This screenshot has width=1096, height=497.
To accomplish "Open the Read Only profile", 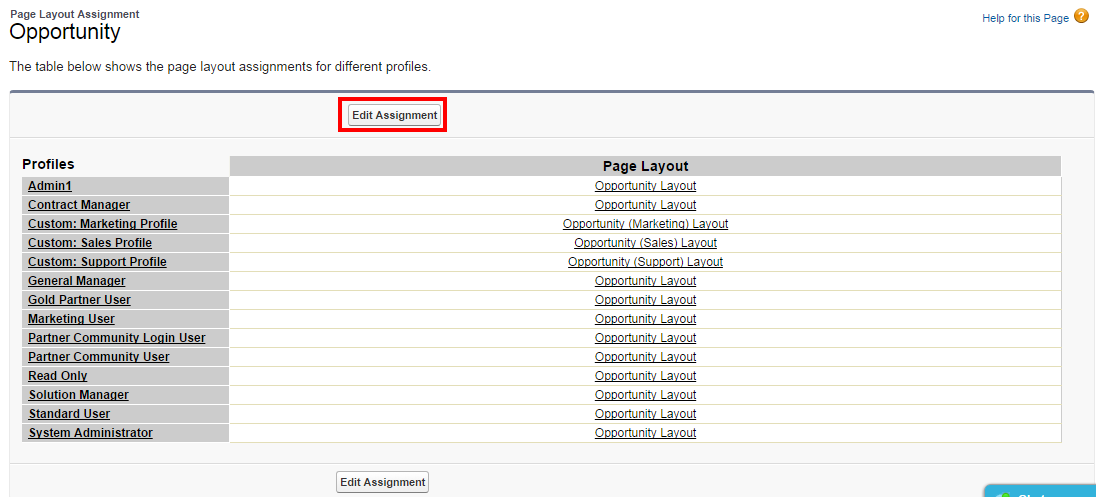I will point(58,376).
